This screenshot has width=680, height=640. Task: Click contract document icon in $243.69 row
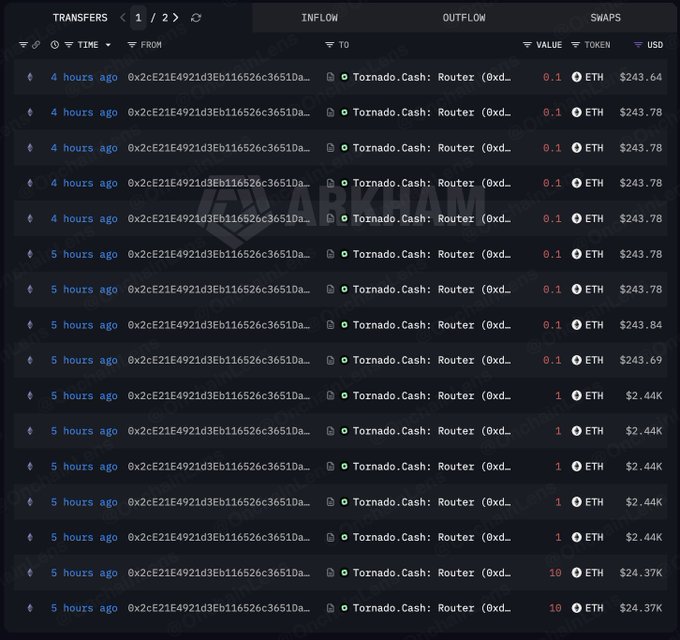pyautogui.click(x=330, y=360)
